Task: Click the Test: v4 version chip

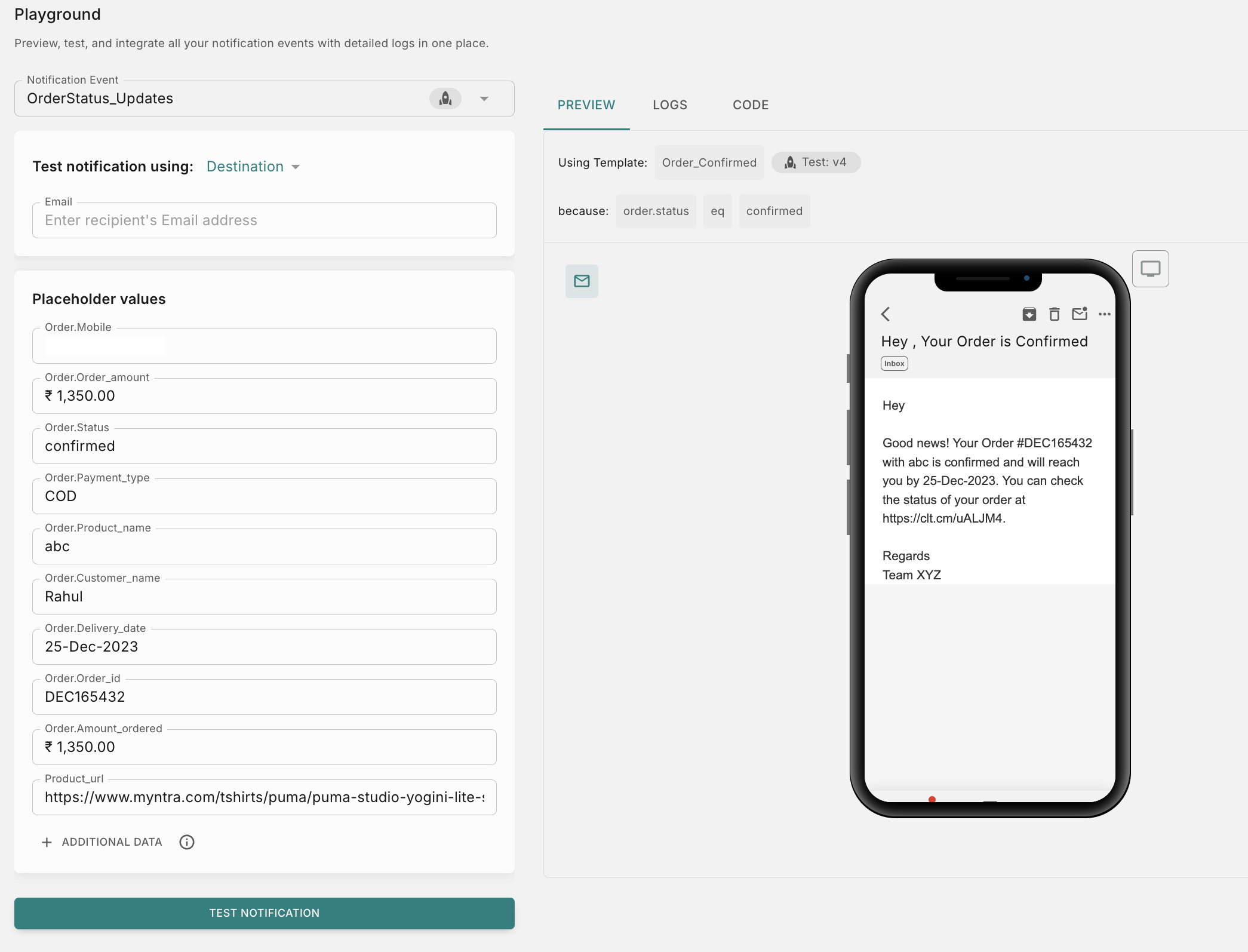Action: (816, 162)
